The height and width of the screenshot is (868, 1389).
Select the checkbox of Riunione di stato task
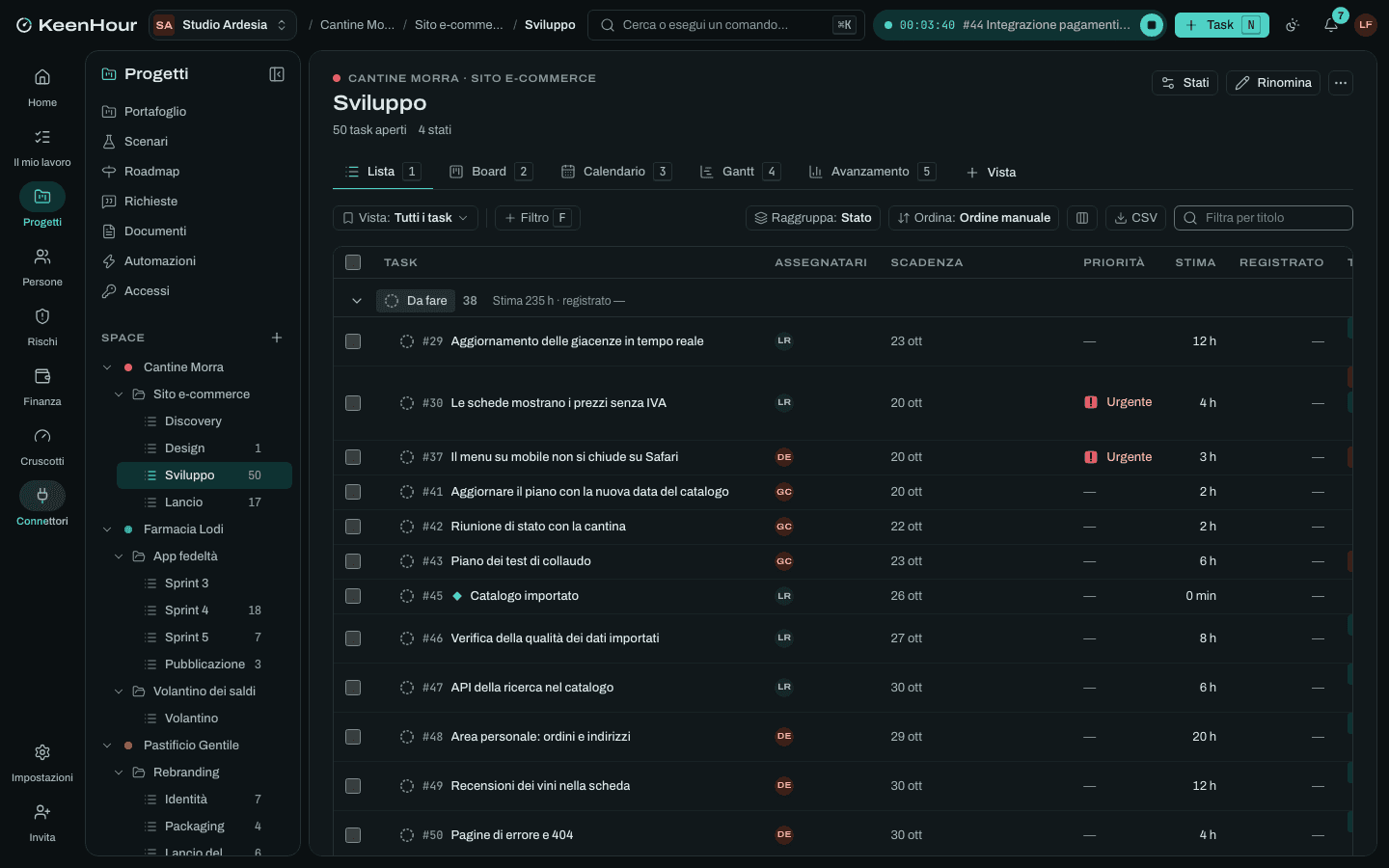tap(353, 527)
